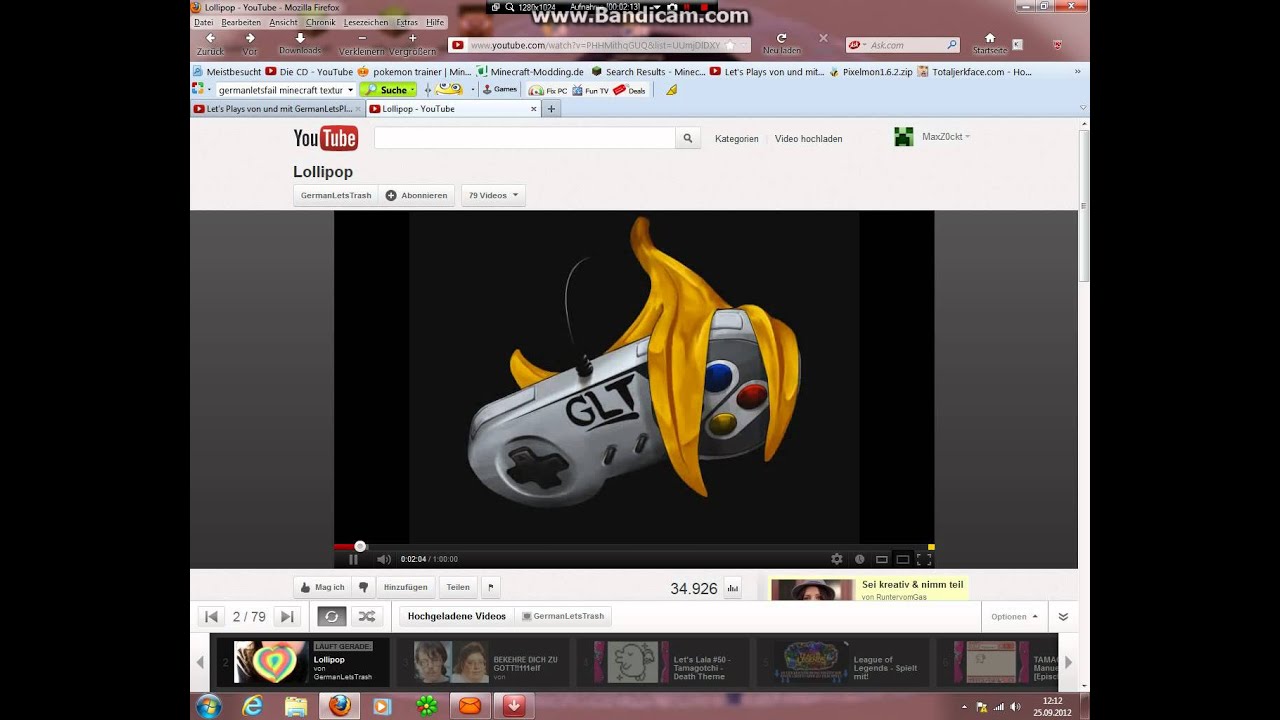Image resolution: width=1280 pixels, height=720 pixels.
Task: Open the Datei menu
Action: pyautogui.click(x=203, y=22)
